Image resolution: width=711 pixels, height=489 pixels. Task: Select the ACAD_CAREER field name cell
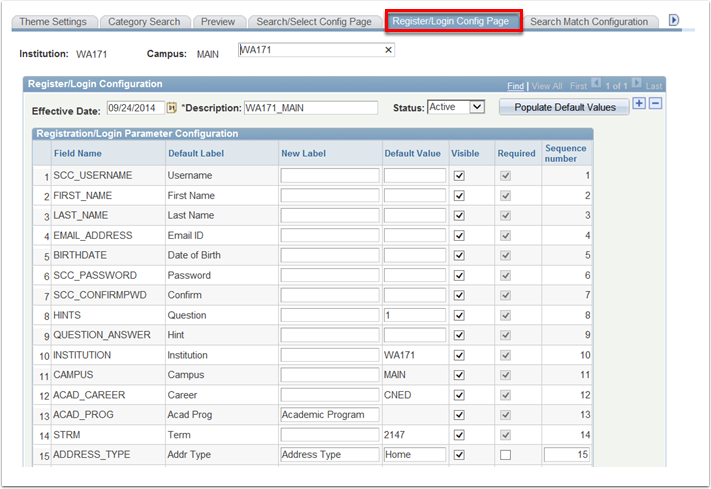(x=89, y=395)
